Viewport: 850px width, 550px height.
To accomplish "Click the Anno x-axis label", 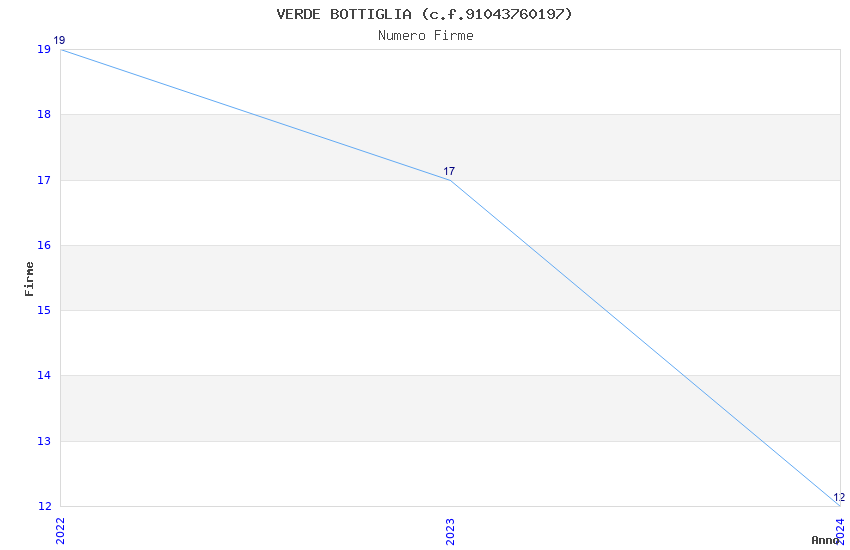I will (x=825, y=540).
